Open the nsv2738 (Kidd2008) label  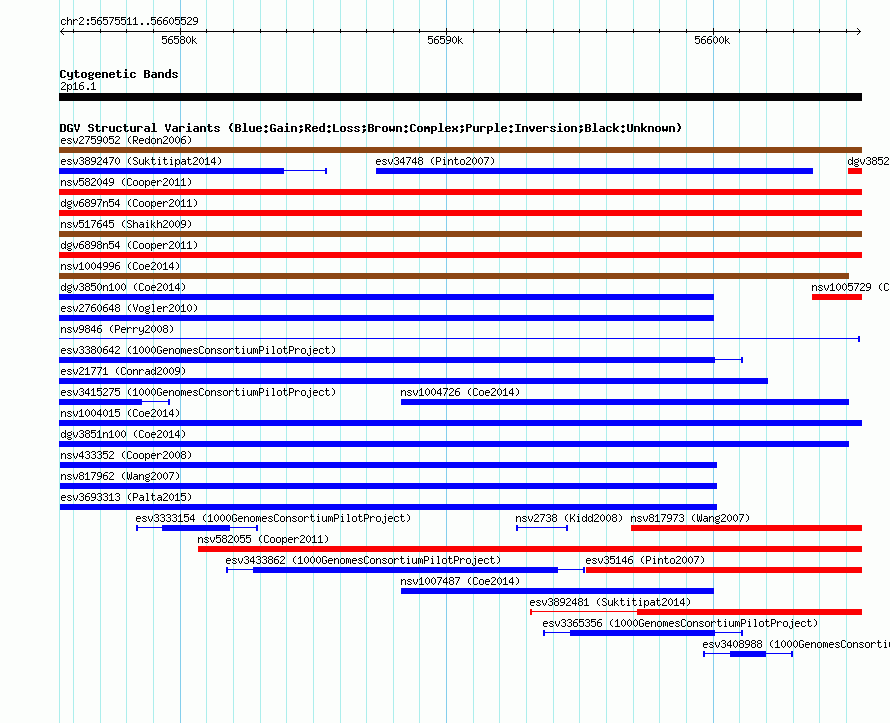pos(569,518)
